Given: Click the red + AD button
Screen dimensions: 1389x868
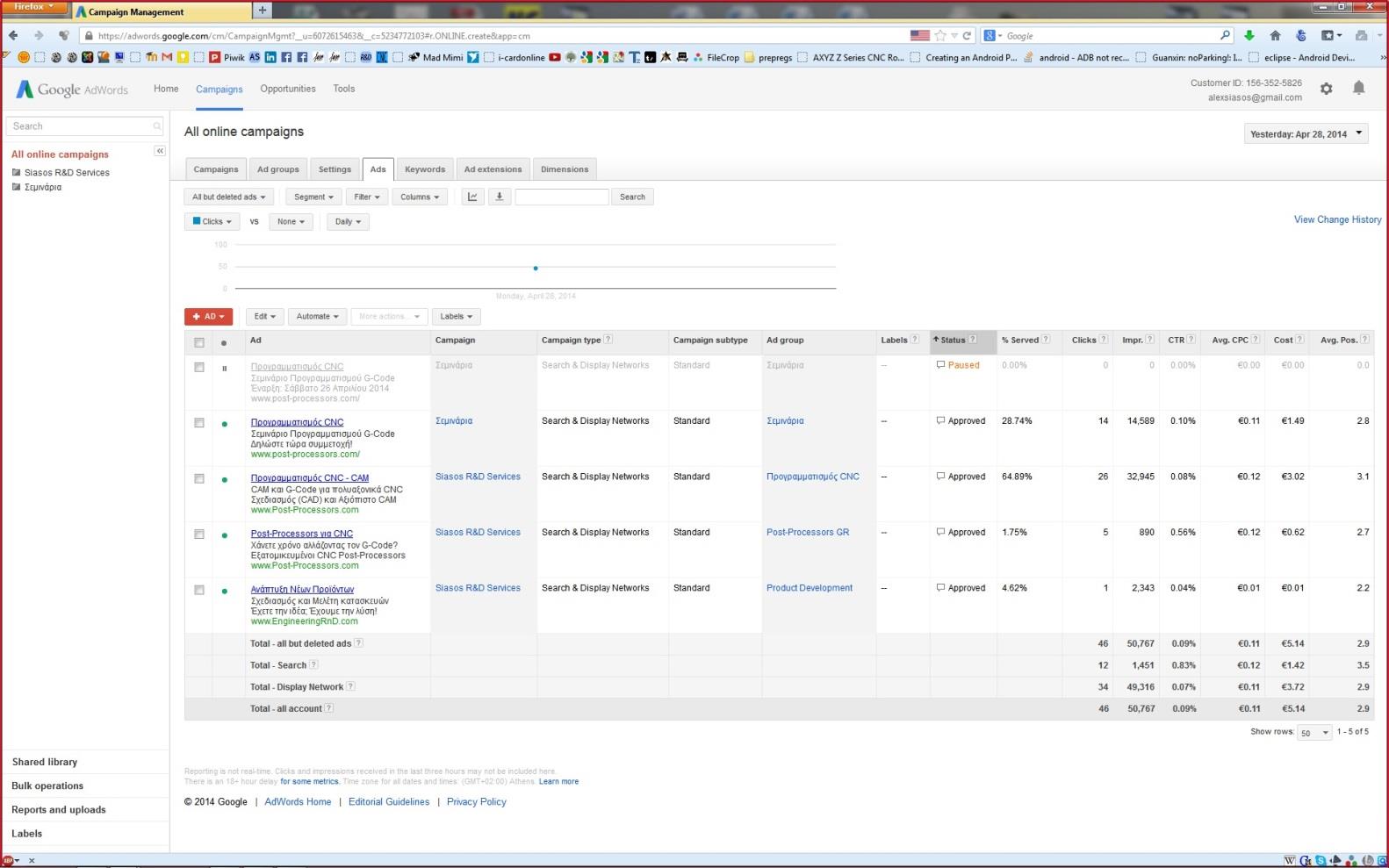Looking at the screenshot, I should (x=208, y=316).
